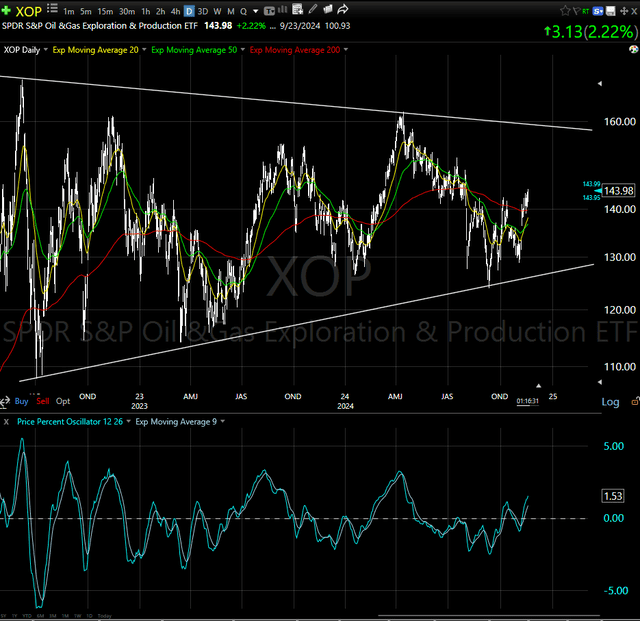Screen dimensions: 640x621
Task: Click the upward triangle marker on the time axis
Action: [538, 385]
